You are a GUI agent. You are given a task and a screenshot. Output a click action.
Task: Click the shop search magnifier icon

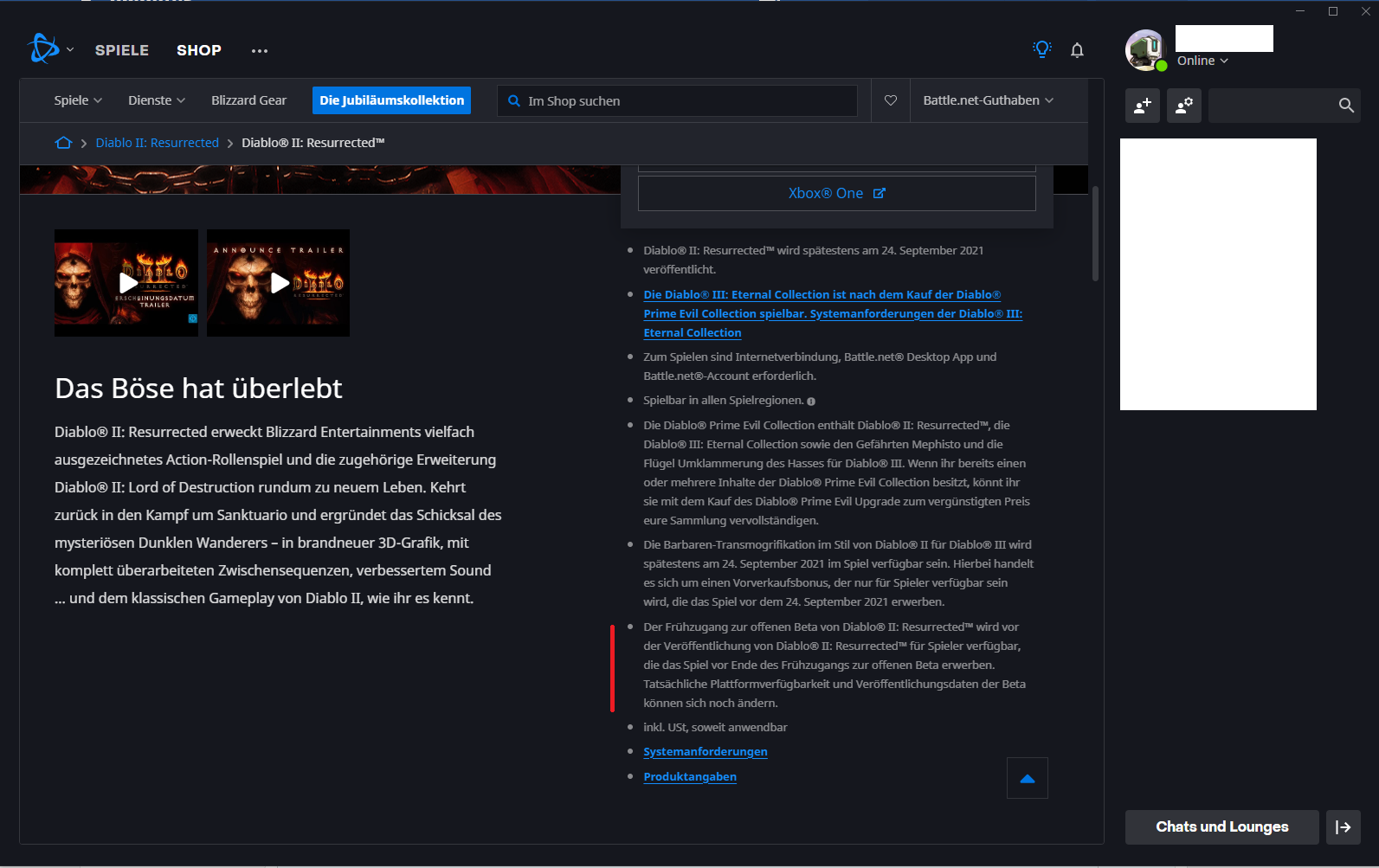pyautogui.click(x=514, y=101)
